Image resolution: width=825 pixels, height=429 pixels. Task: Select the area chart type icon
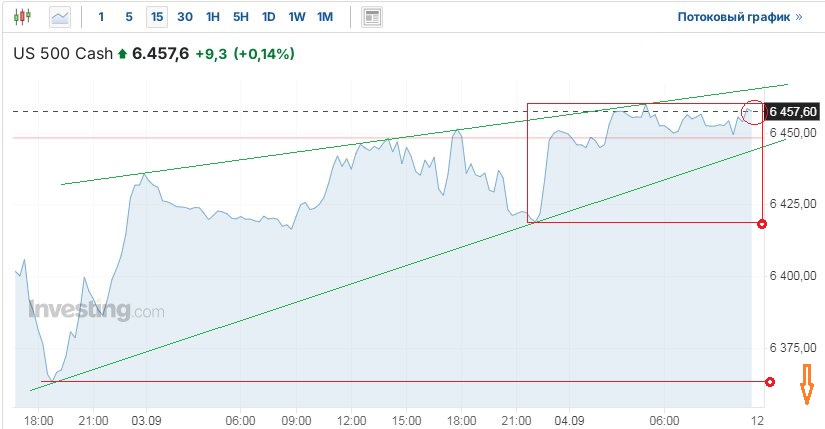tap(60, 17)
